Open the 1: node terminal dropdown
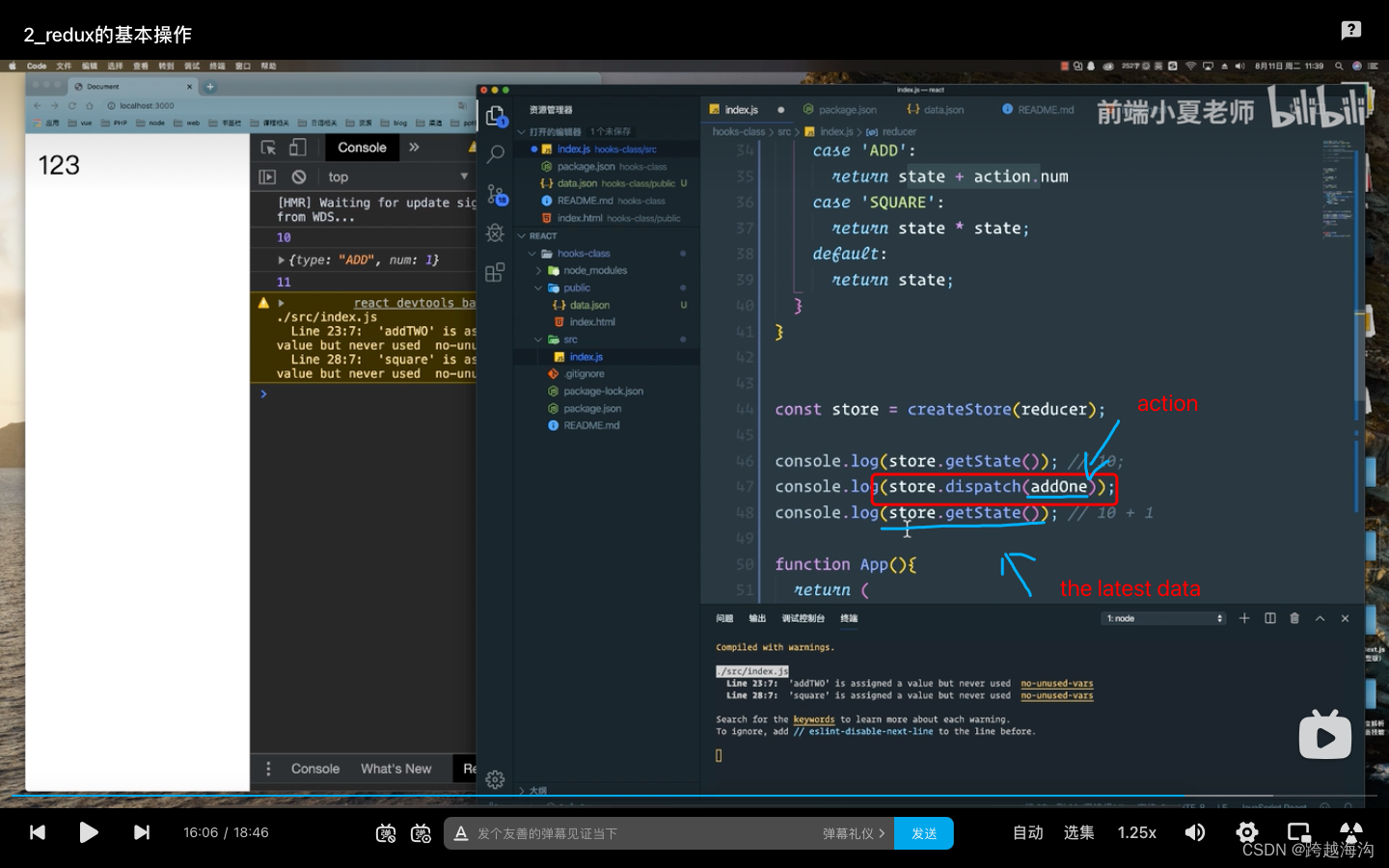Image resolution: width=1389 pixels, height=868 pixels. 1164,618
